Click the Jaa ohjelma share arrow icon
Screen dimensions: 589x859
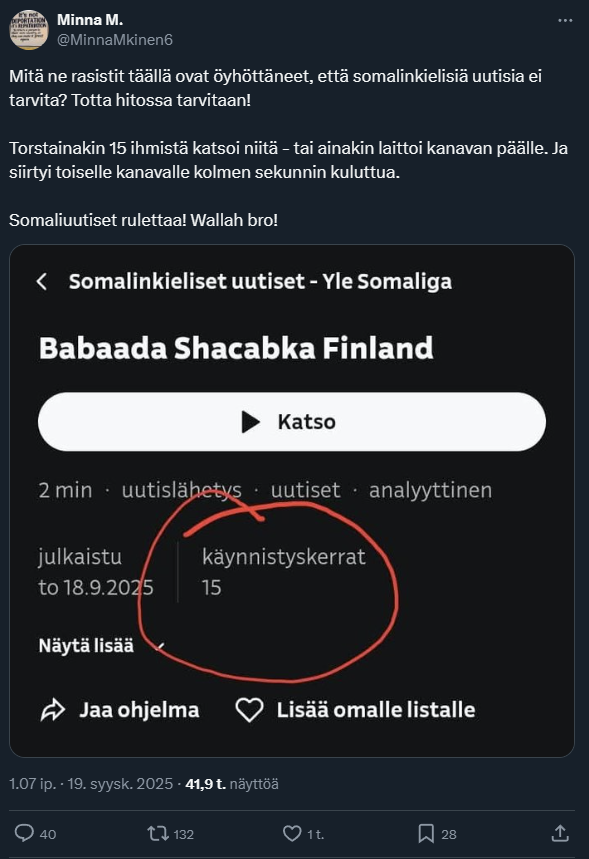tap(53, 710)
